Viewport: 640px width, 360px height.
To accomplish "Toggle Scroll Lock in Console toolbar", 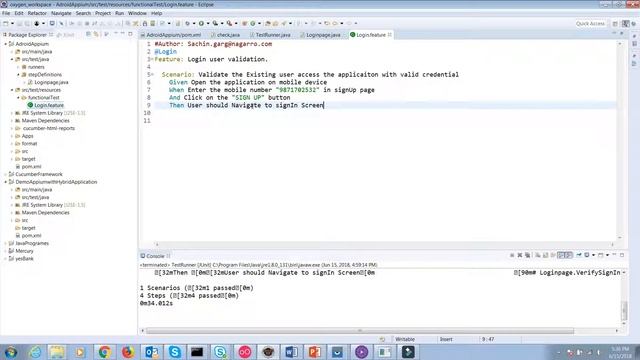I will point(545,255).
